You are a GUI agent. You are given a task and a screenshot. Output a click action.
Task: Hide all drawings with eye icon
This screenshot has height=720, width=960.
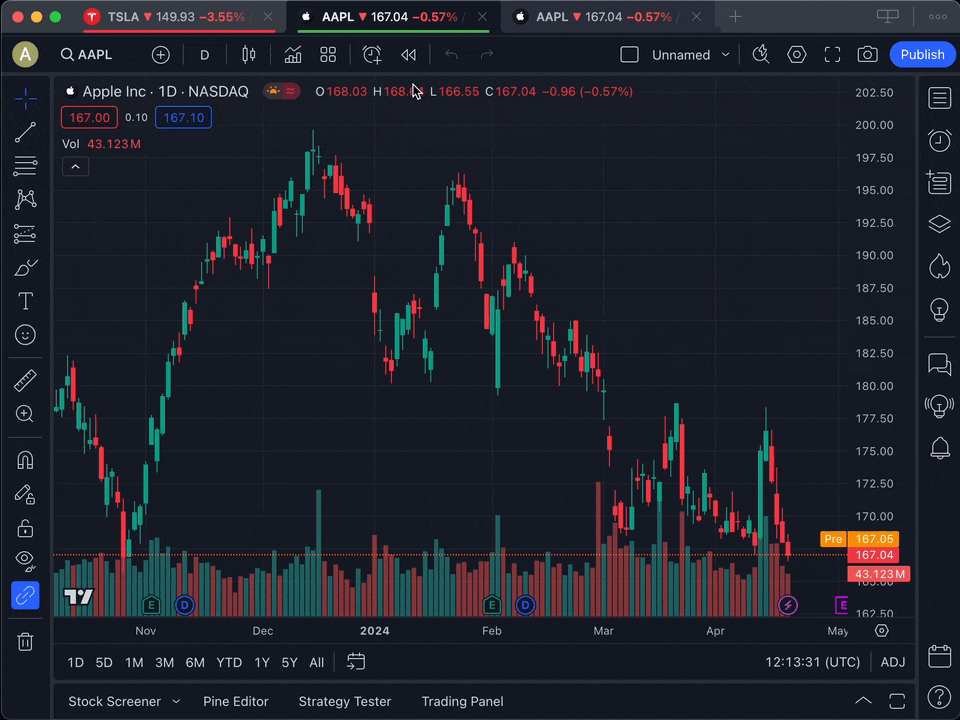[x=25, y=561]
